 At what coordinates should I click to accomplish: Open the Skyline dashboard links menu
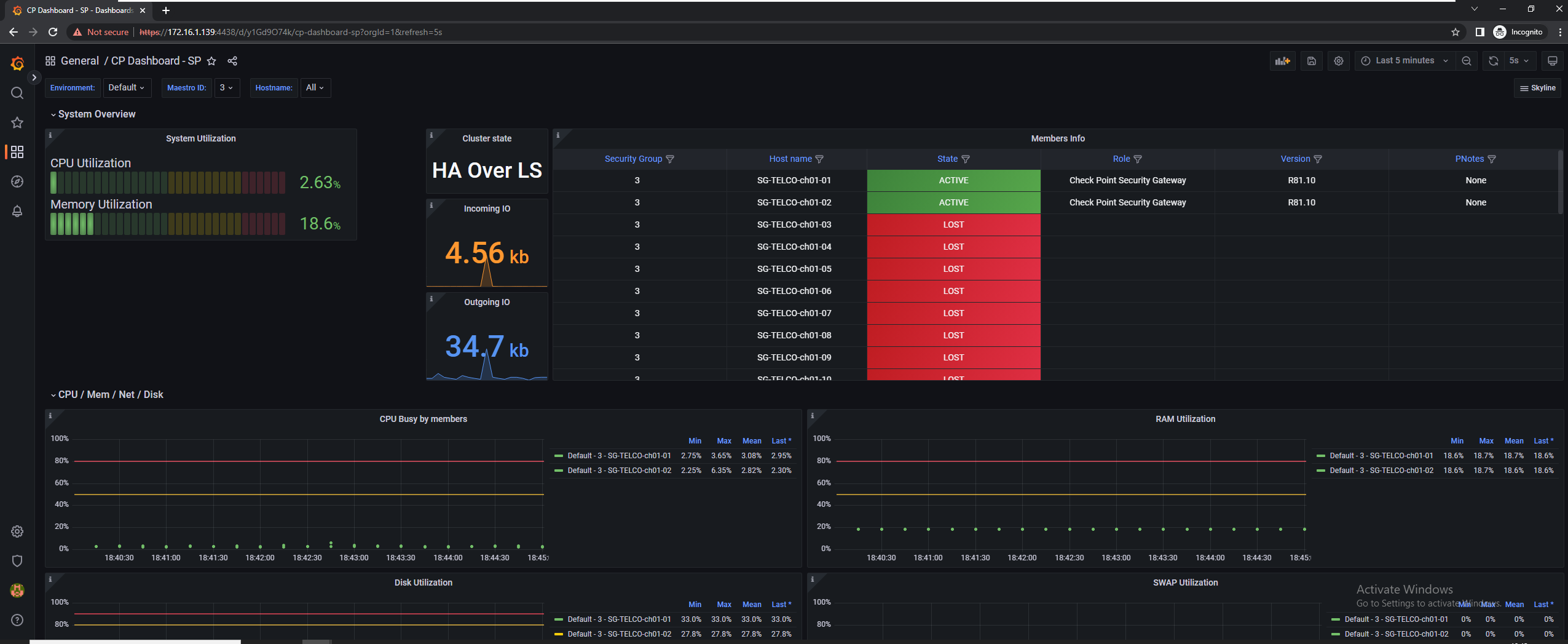(1537, 88)
